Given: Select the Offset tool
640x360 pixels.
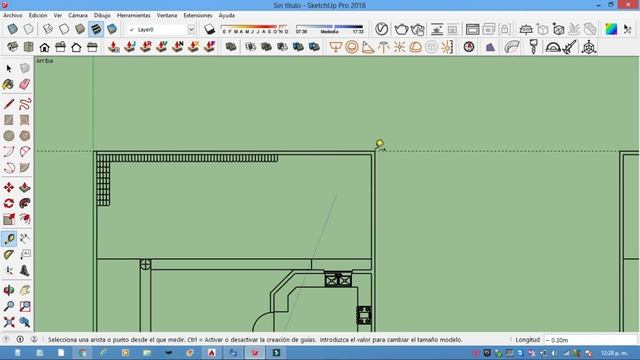Looking at the screenshot, I should 25,219.
